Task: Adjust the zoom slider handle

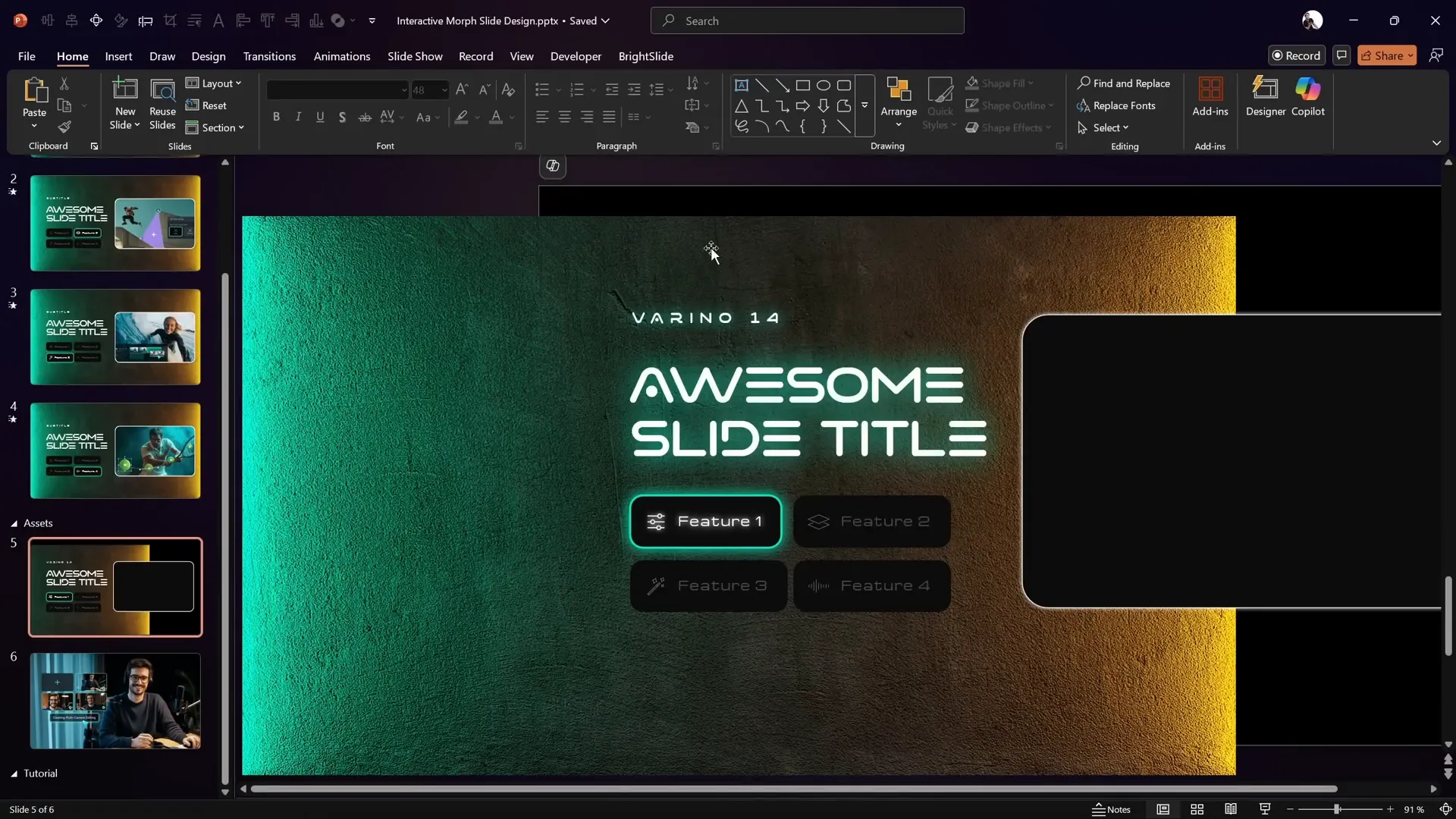Action: coord(1337,809)
